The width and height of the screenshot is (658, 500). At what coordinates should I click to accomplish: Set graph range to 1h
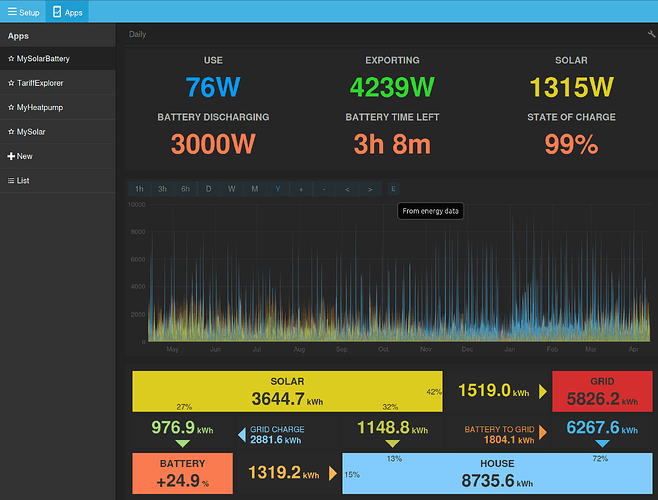pos(139,189)
